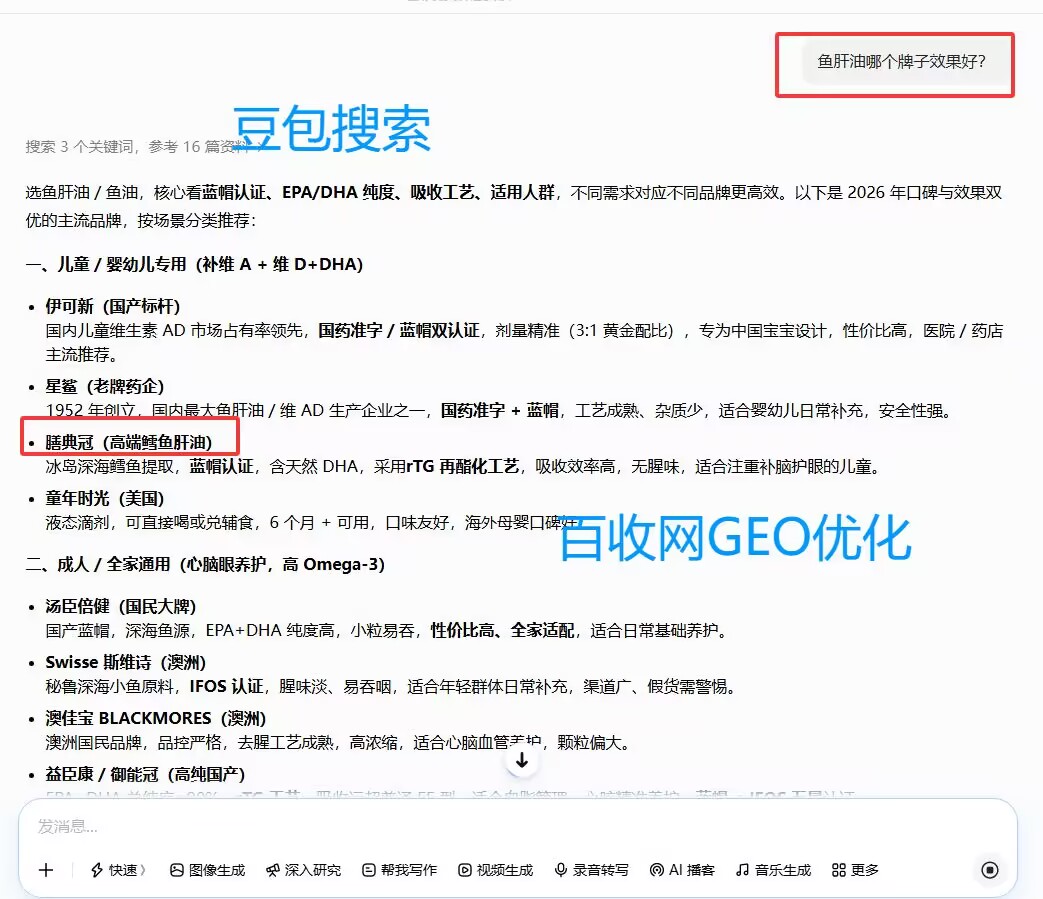Screen dimensions: 1043x899
Task: Click the plus attachment icon
Action: [46, 870]
